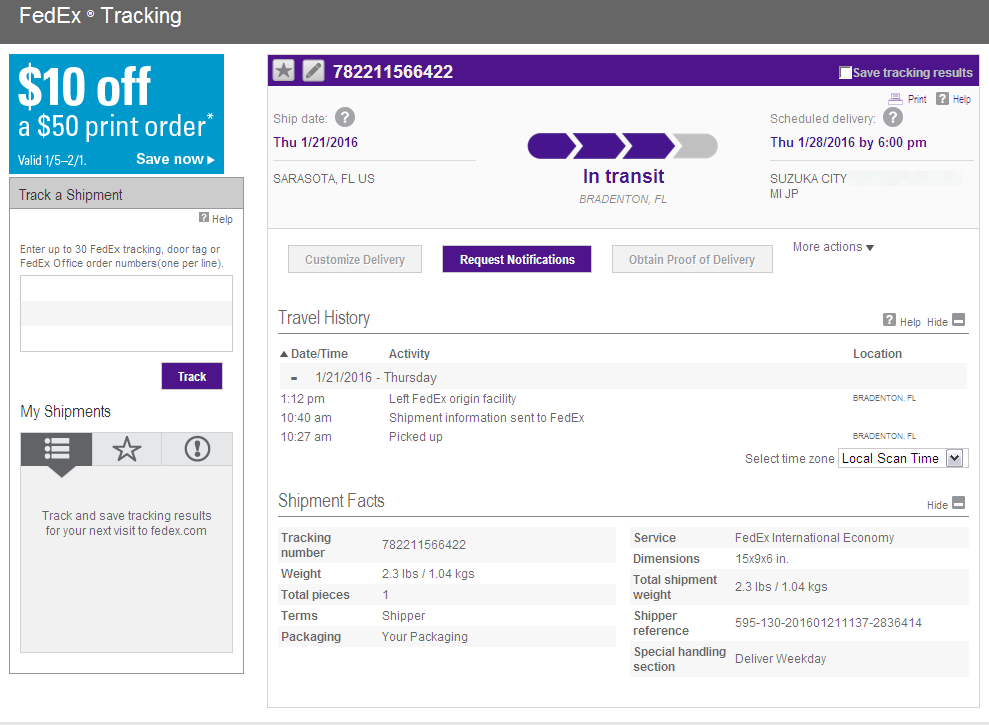Open Help icon in Travel History header
989x725 pixels.
click(889, 321)
